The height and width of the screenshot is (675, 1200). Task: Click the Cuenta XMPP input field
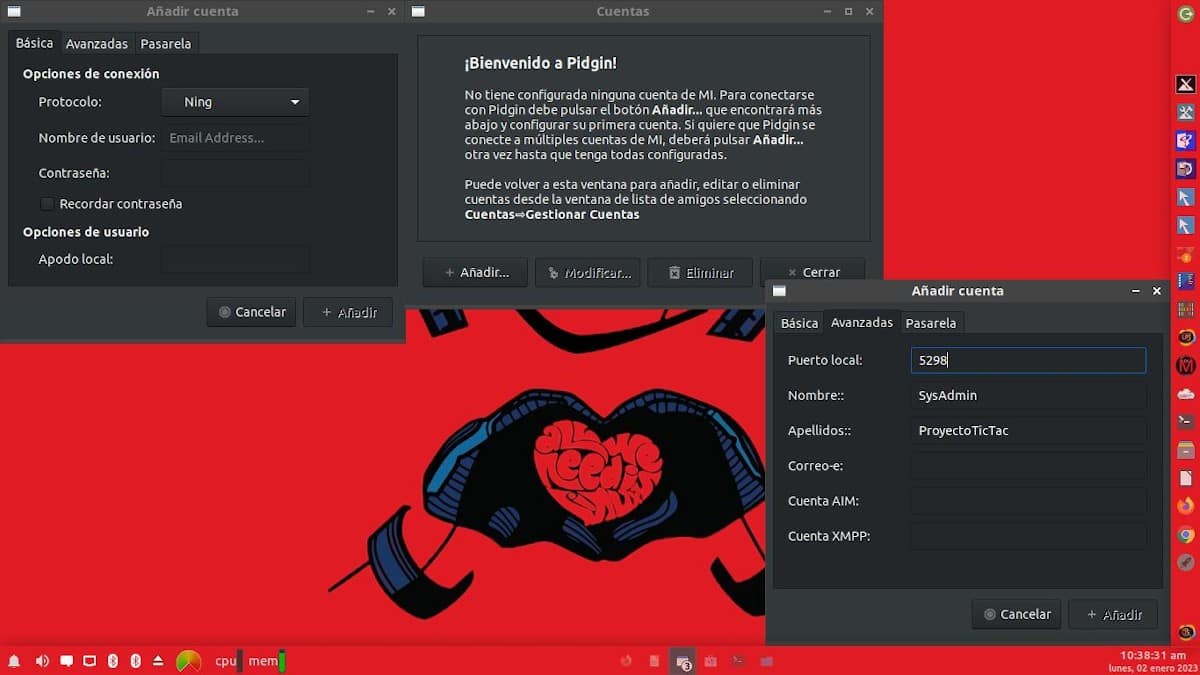point(1028,536)
